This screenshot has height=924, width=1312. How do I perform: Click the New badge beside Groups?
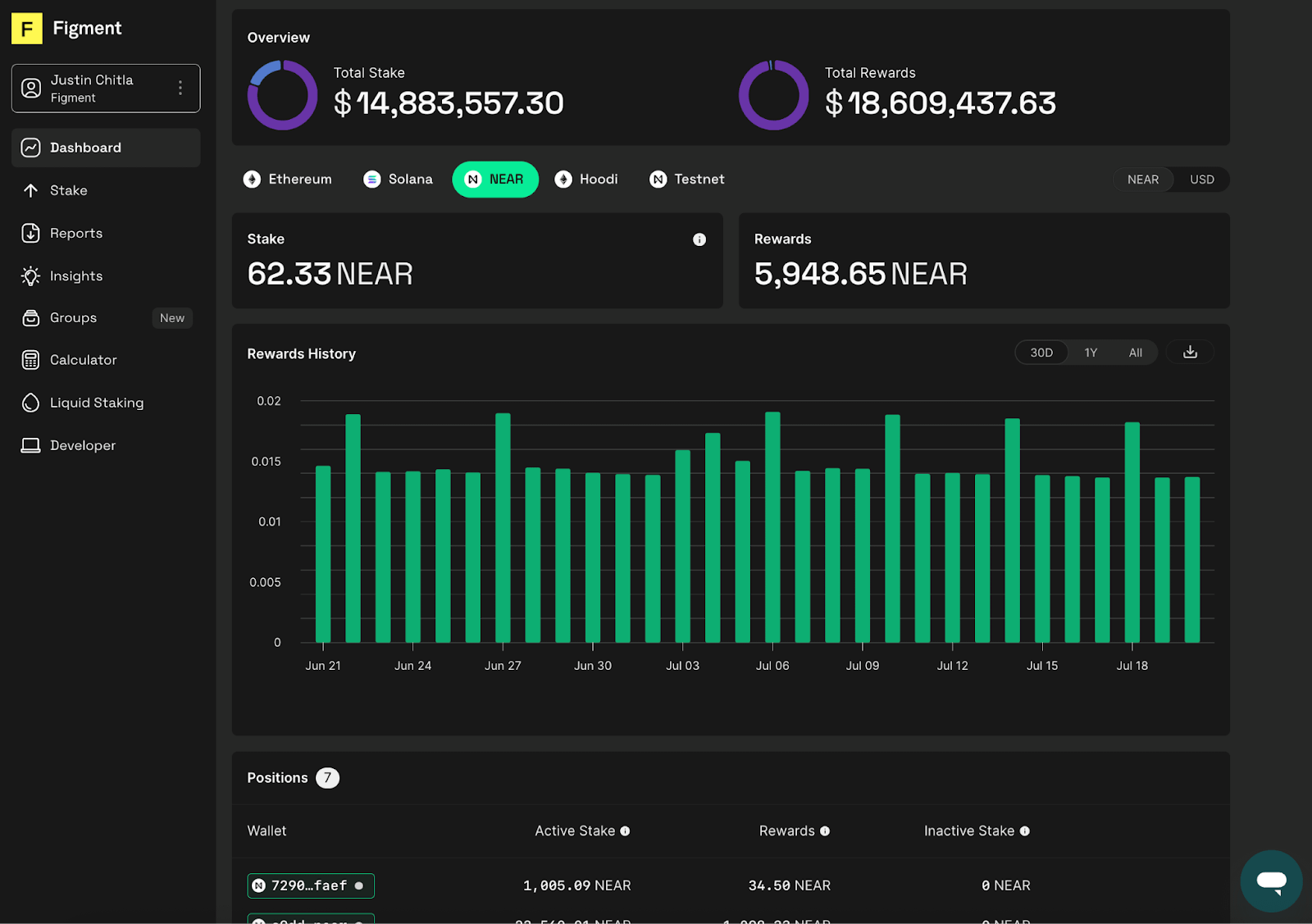click(172, 318)
